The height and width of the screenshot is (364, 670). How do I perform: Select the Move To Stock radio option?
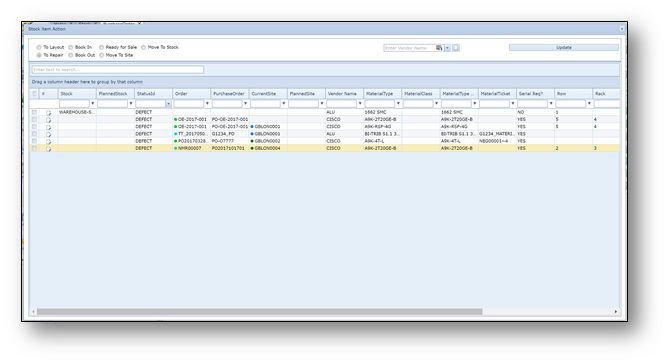tap(144, 47)
